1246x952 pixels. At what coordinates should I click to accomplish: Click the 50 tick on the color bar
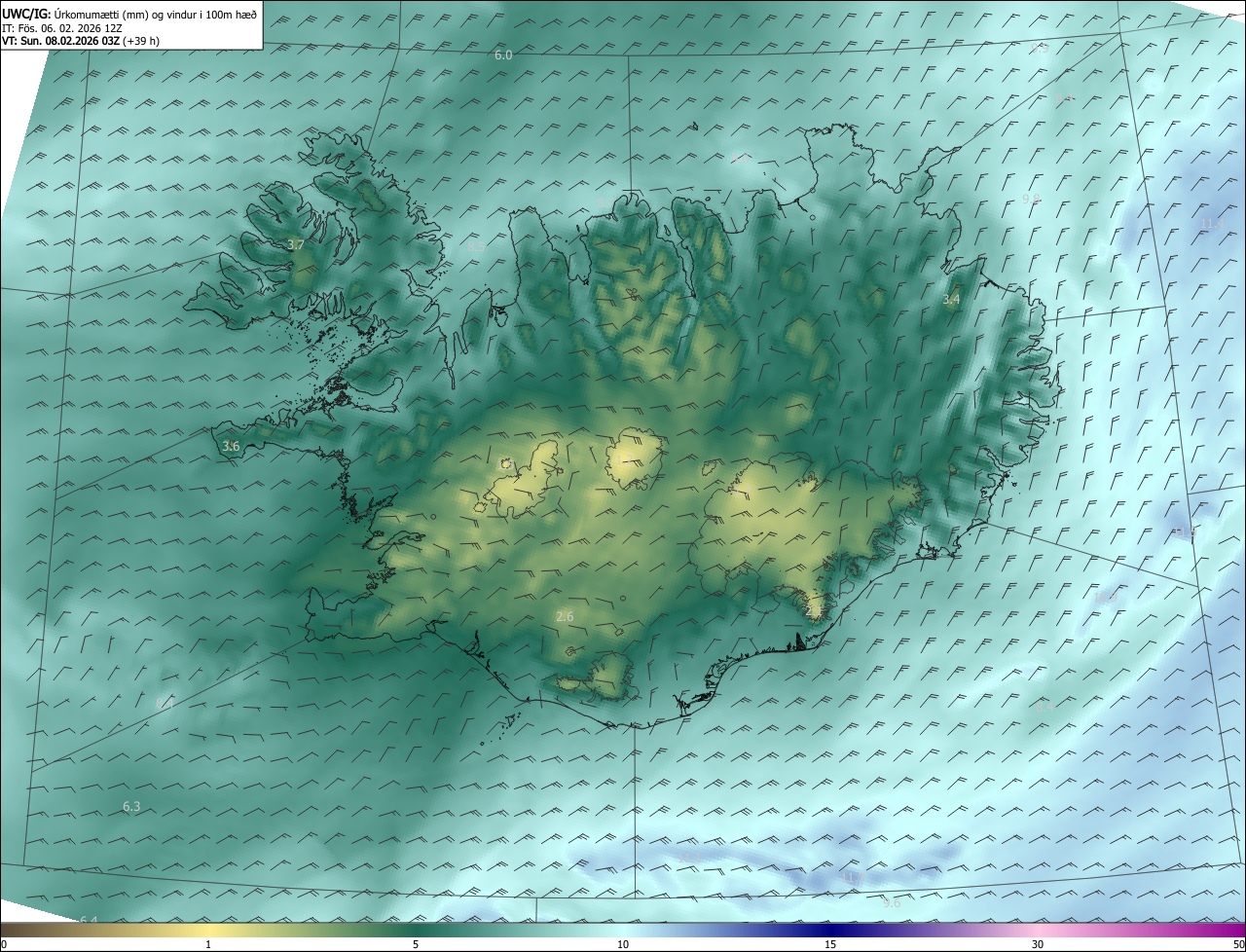point(1238,944)
